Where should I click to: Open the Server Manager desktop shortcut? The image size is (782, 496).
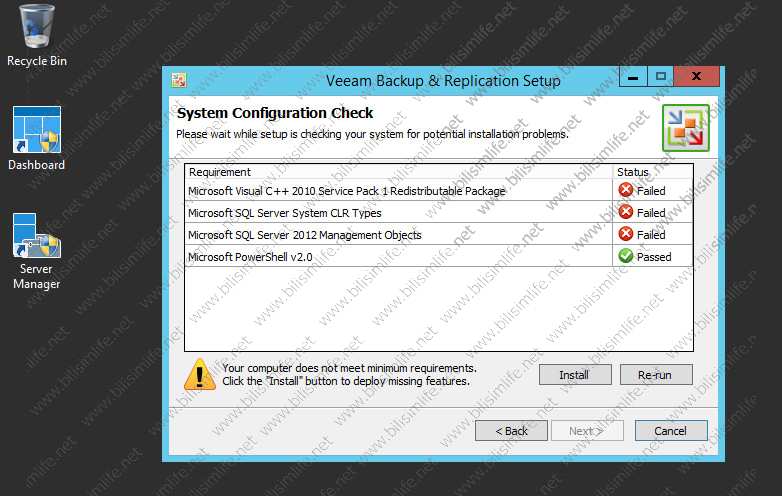pos(37,251)
